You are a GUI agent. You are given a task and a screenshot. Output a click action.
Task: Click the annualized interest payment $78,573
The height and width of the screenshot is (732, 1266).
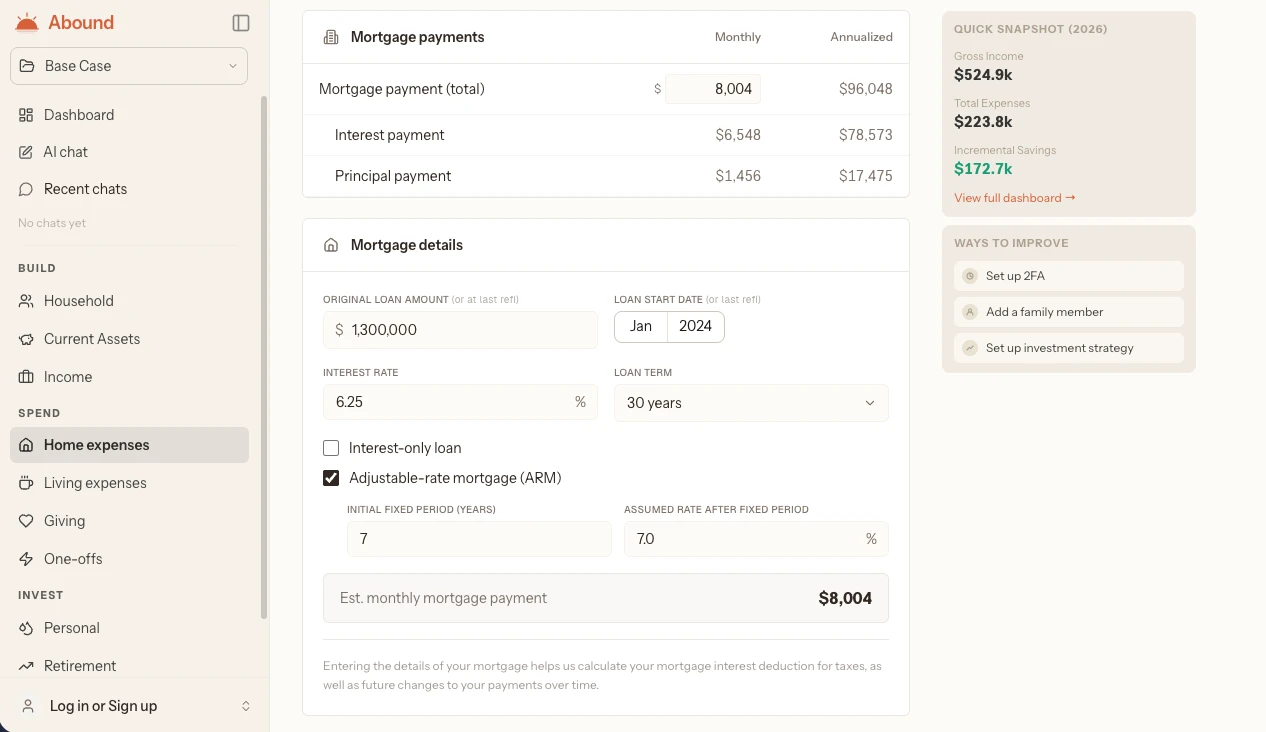[866, 135]
